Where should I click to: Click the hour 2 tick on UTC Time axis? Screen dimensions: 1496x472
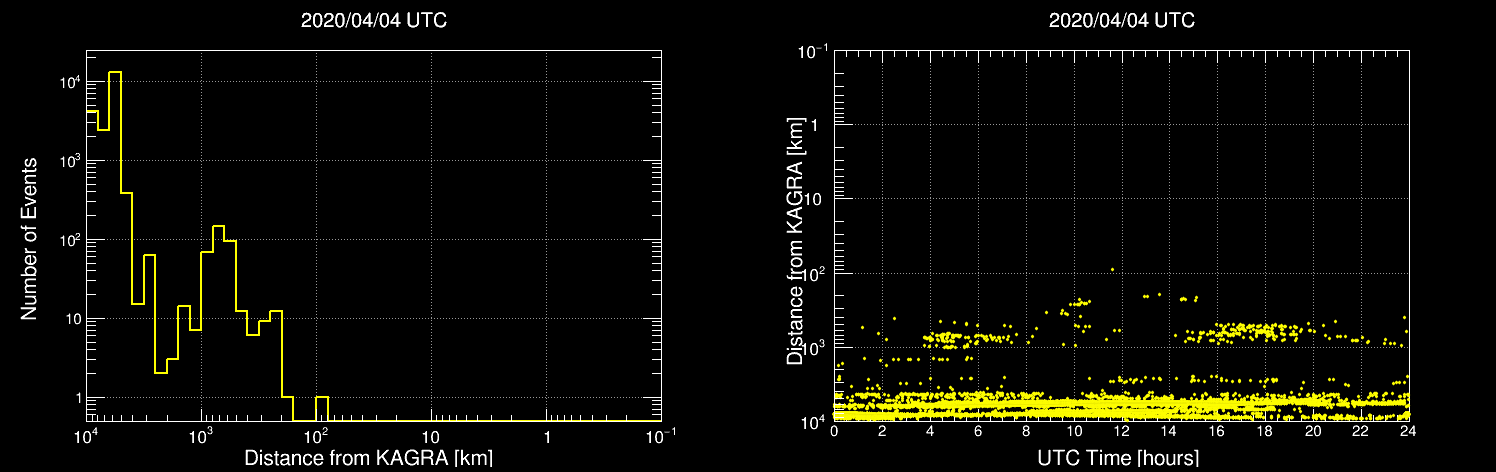(x=882, y=430)
